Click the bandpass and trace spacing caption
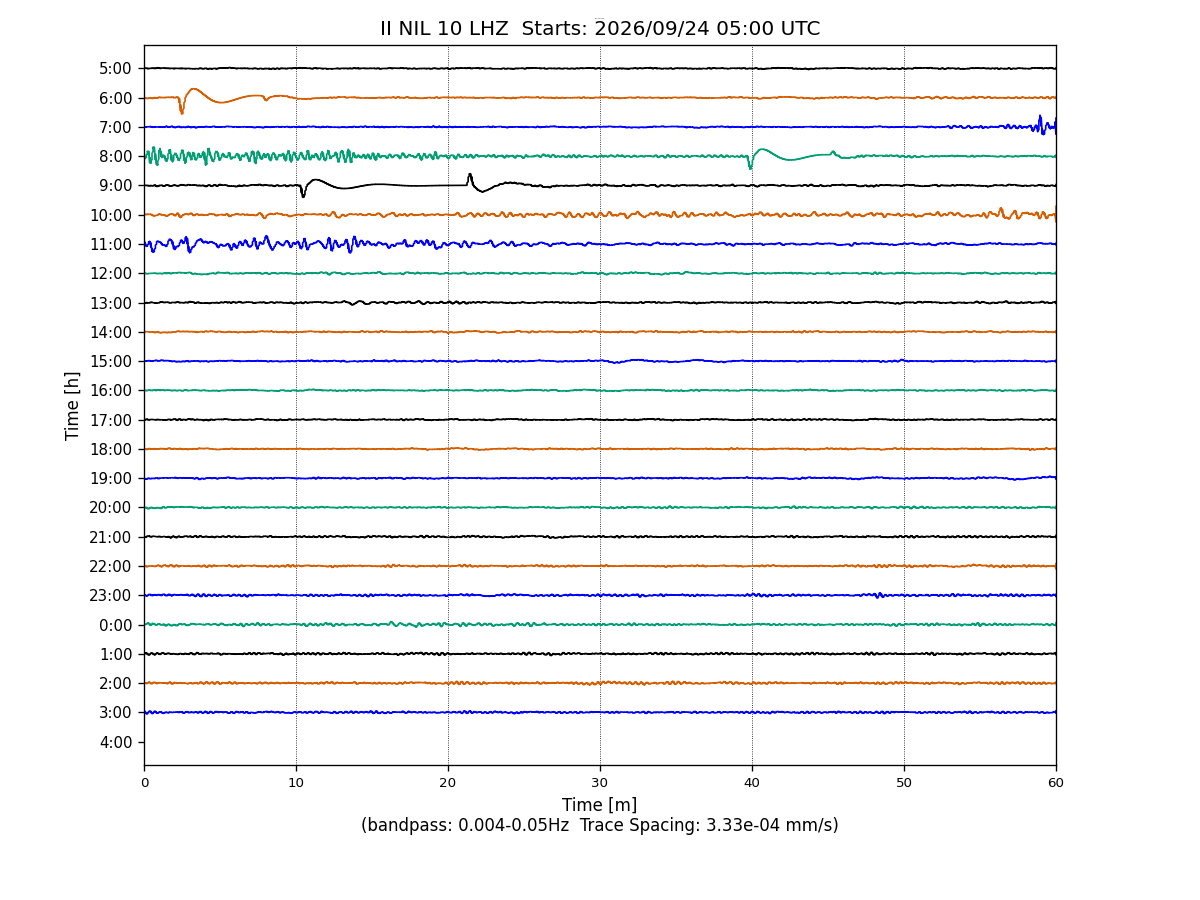The image size is (1200, 900). (x=600, y=826)
